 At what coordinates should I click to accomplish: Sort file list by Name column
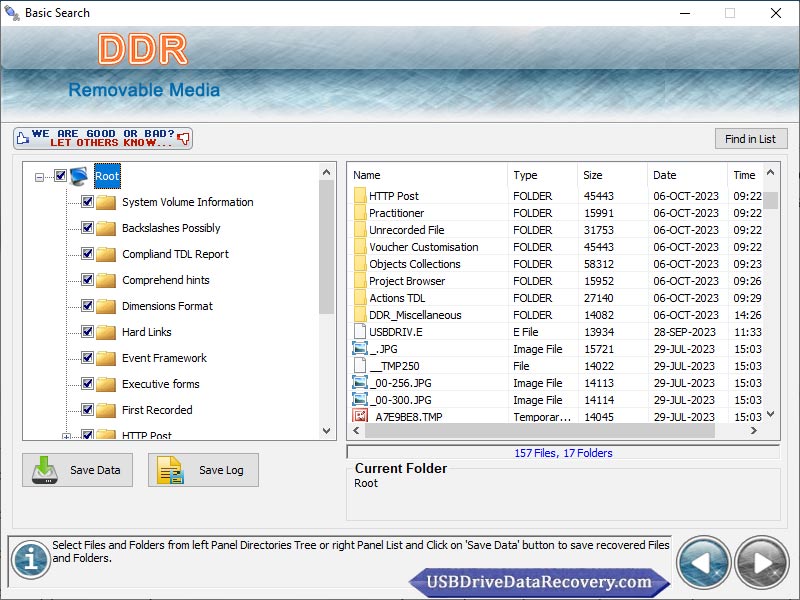tap(428, 175)
